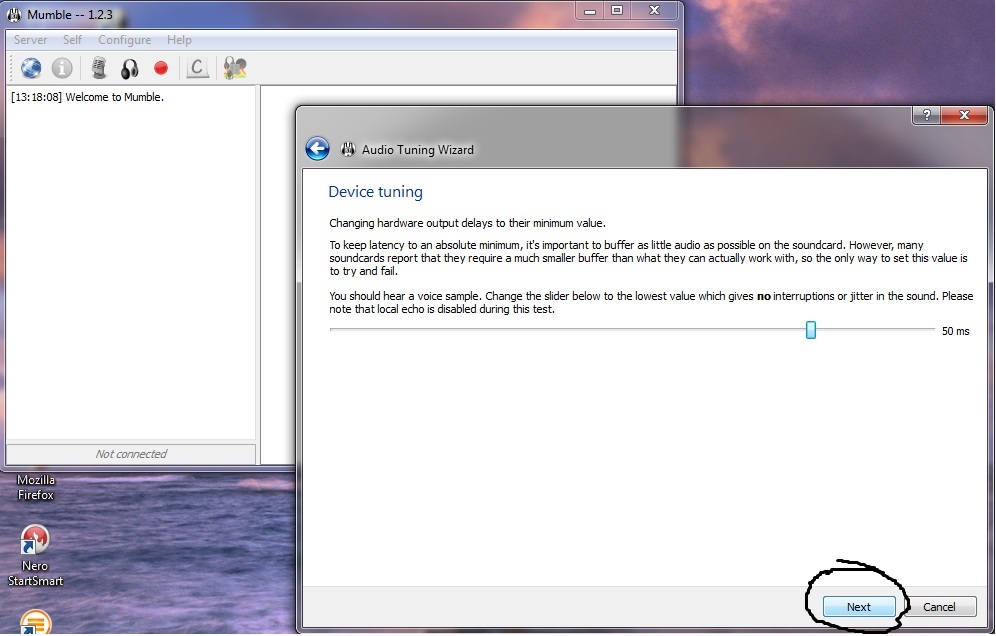Open the Server menu
Screen dimensions: 996x636
click(x=30, y=39)
